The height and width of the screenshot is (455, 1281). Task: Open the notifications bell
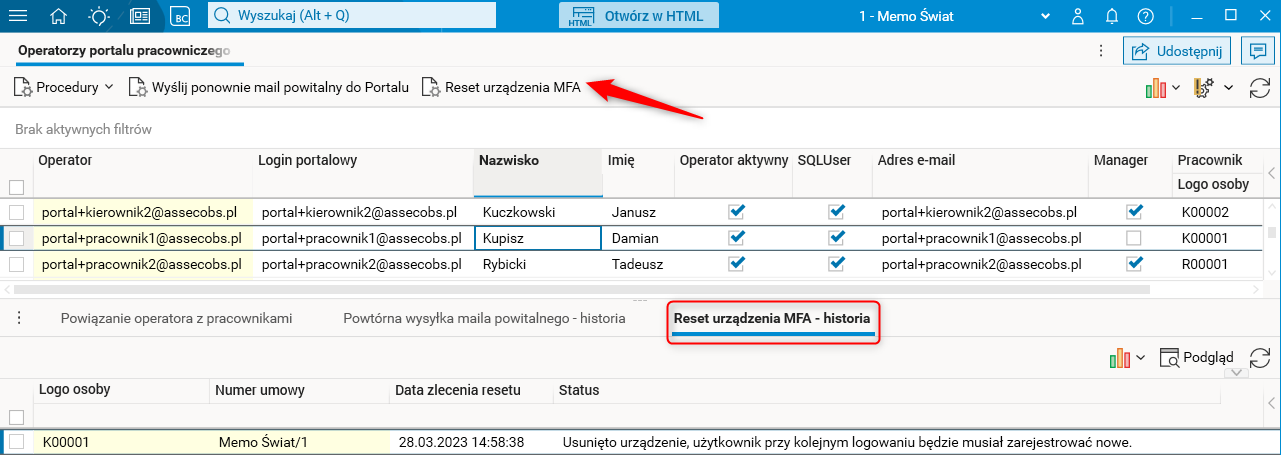1111,15
